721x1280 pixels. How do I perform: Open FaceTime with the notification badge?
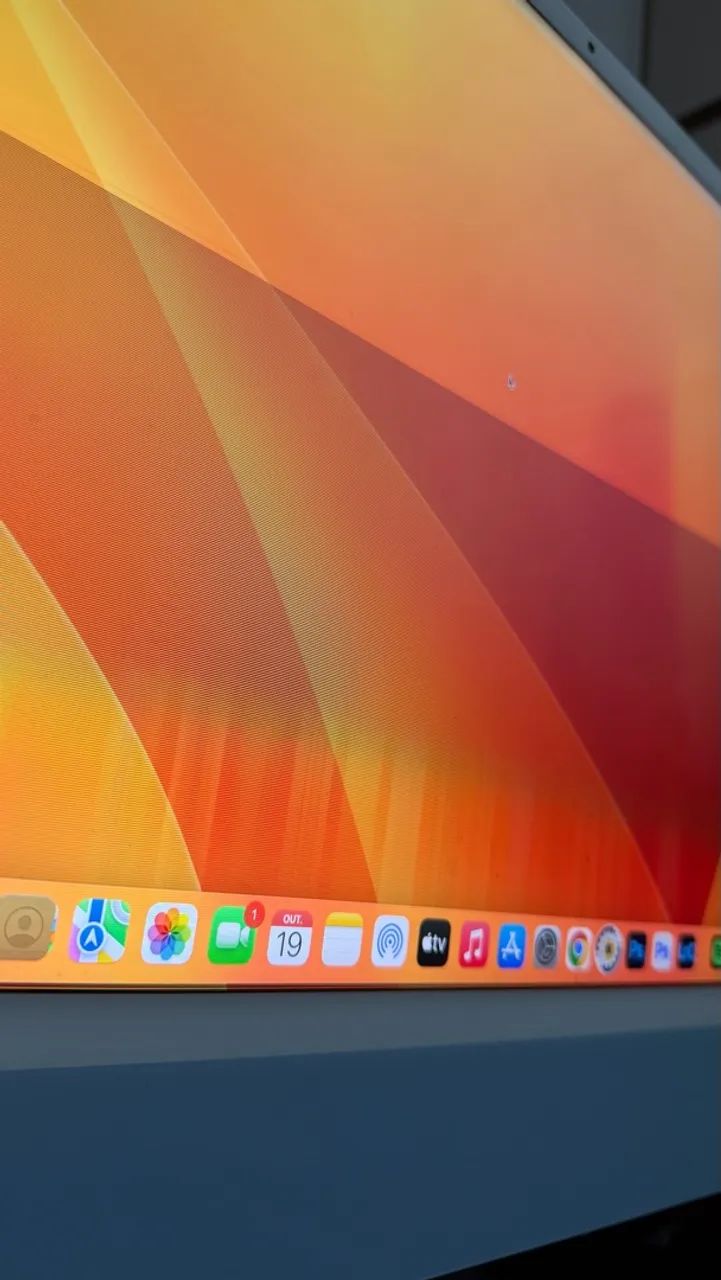[x=231, y=936]
